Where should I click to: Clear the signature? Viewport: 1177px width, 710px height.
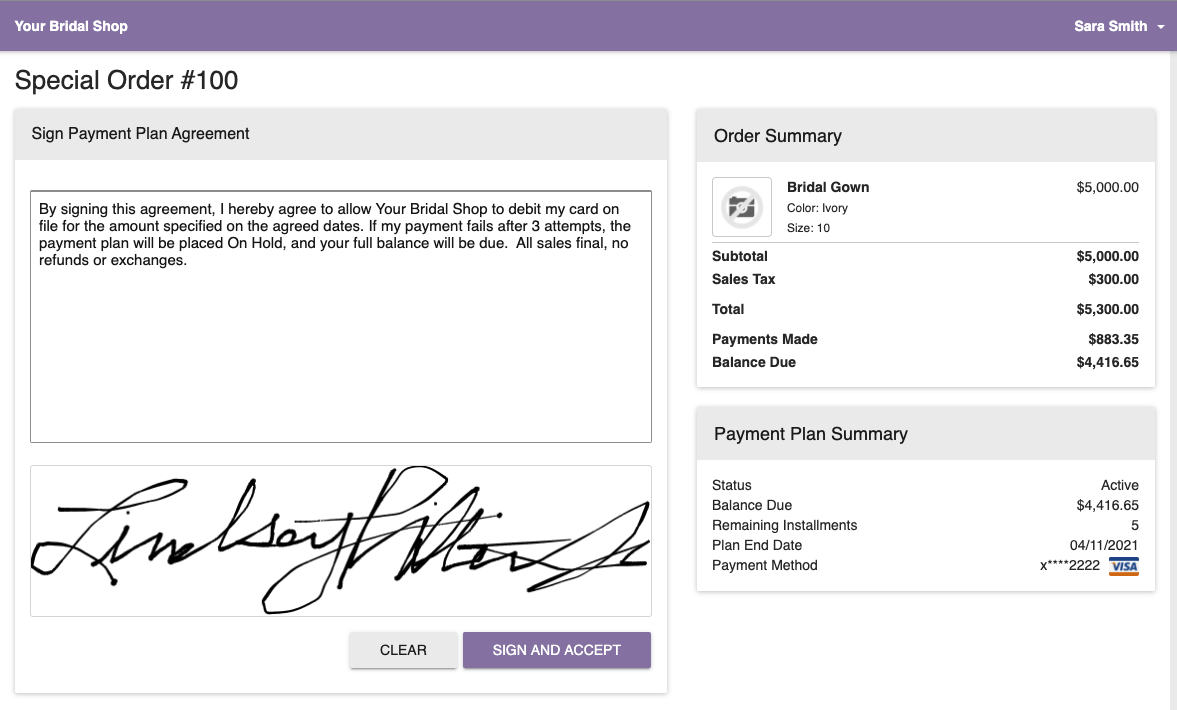403,650
